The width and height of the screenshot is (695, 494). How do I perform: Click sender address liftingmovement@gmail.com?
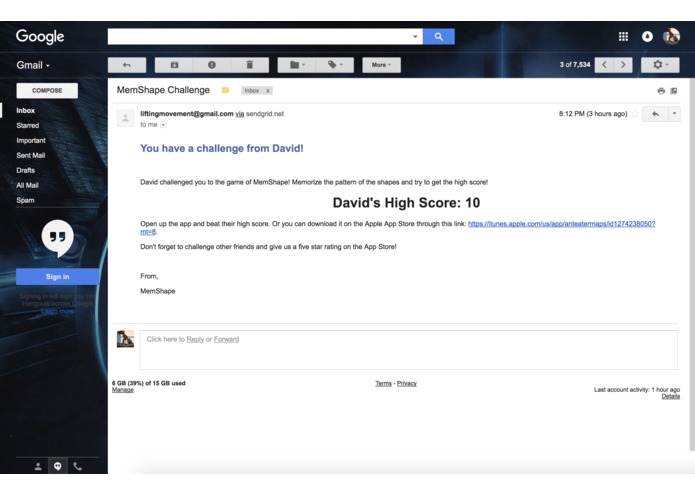click(187, 114)
